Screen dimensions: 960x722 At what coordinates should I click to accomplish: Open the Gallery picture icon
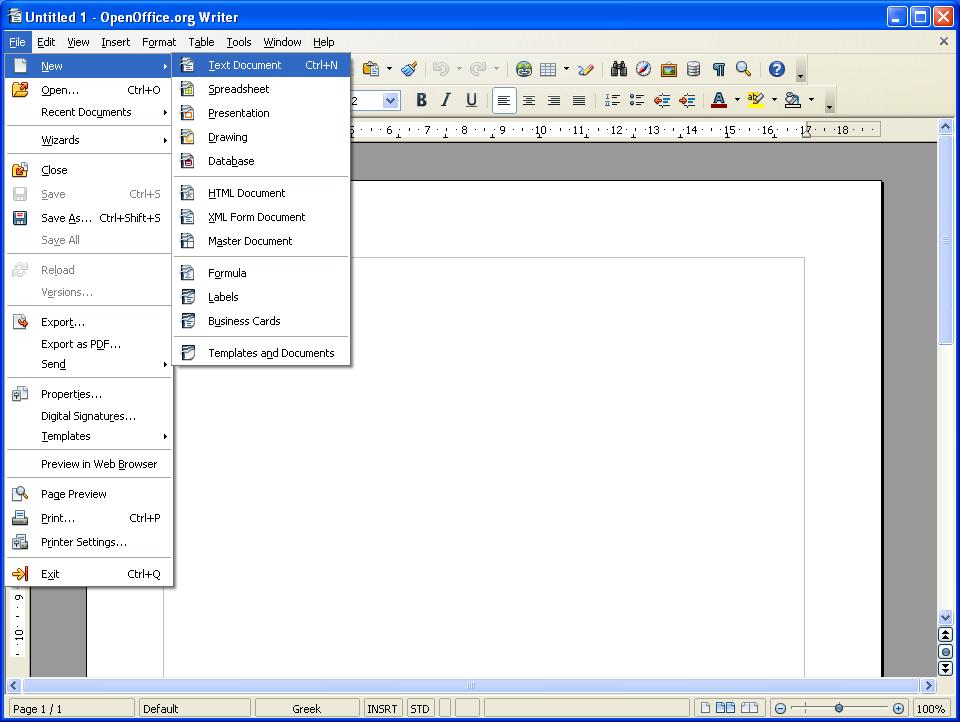[x=669, y=69]
